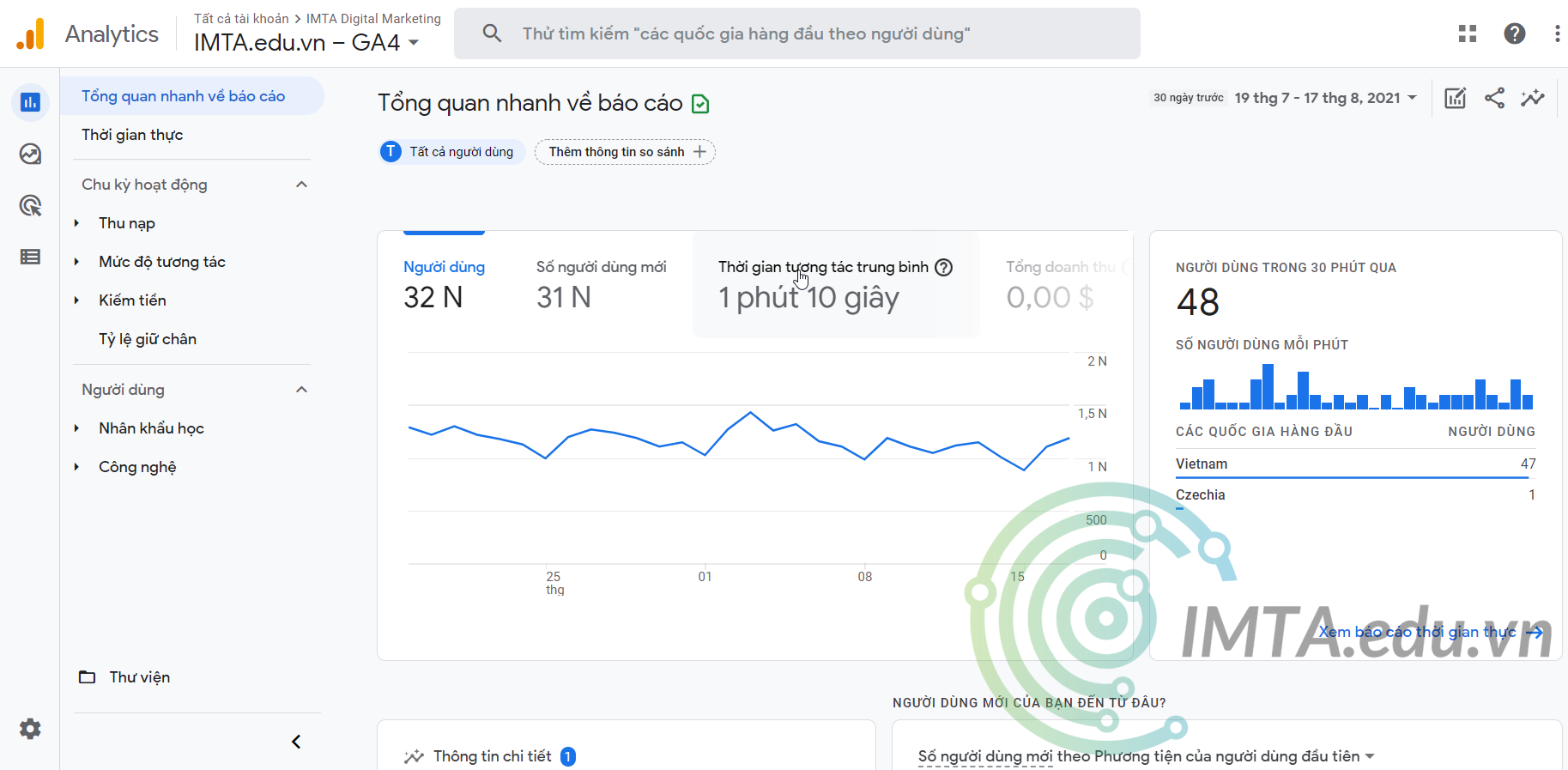The height and width of the screenshot is (770, 1568).
Task: Open the Advertising icon in left rail
Action: 30,205
